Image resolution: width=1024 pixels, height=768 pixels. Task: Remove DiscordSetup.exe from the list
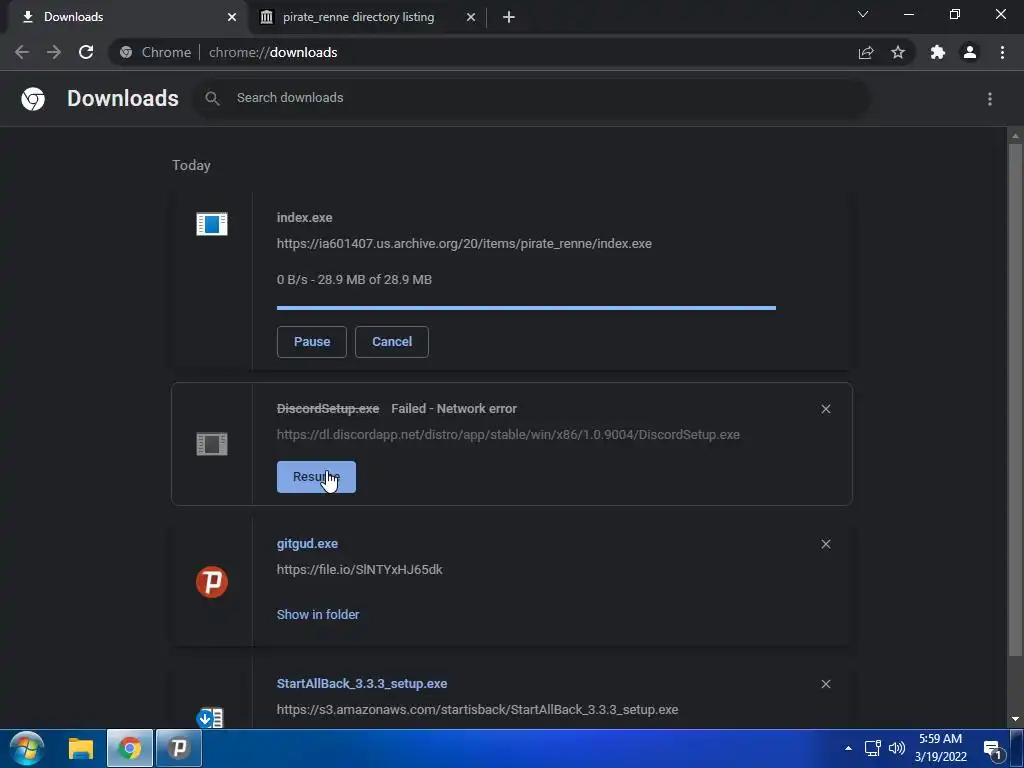[826, 409]
